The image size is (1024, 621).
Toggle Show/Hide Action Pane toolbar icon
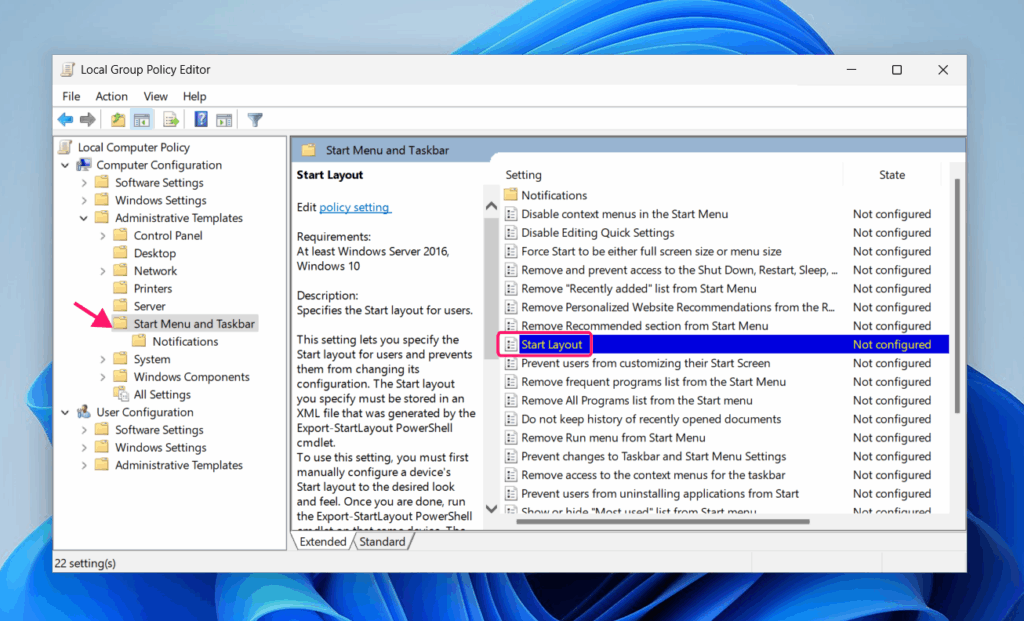(224, 119)
